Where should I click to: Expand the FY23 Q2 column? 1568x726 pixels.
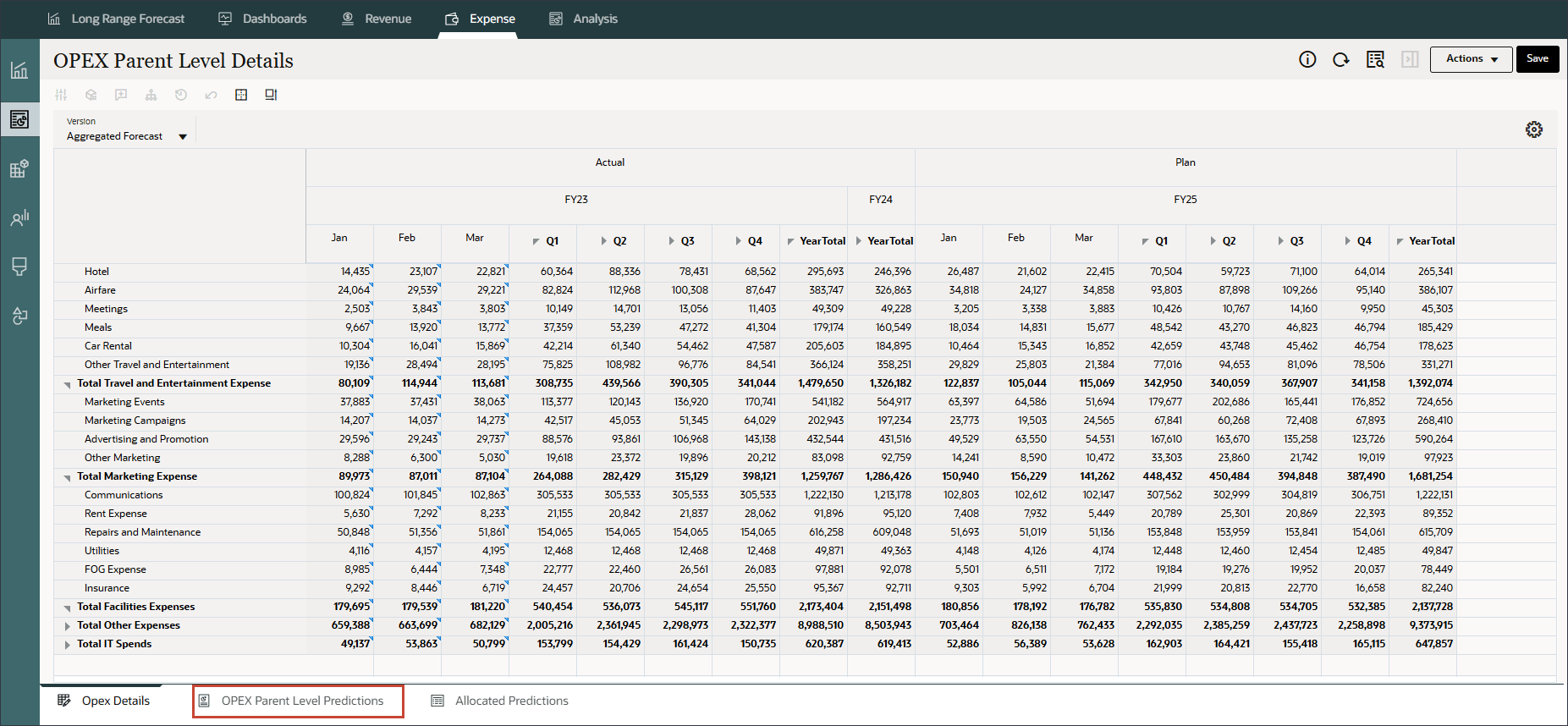coord(603,241)
